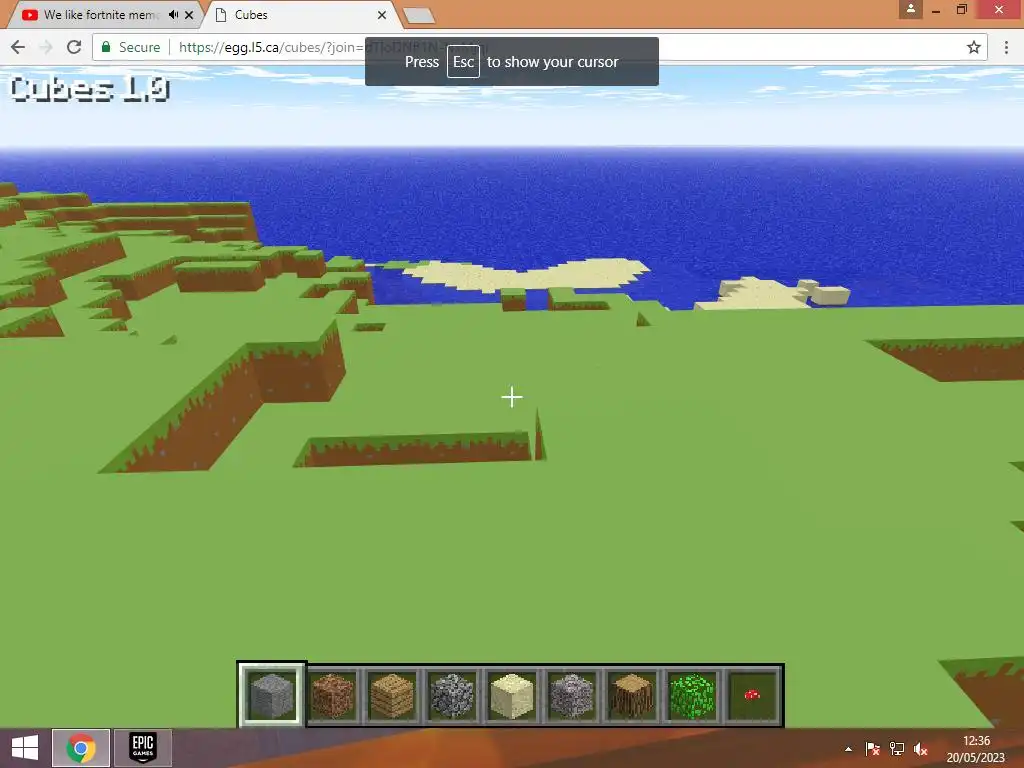Screen dimensions: 1024x768
Task: Select the green leaves block in hotbar
Action: 692,696
